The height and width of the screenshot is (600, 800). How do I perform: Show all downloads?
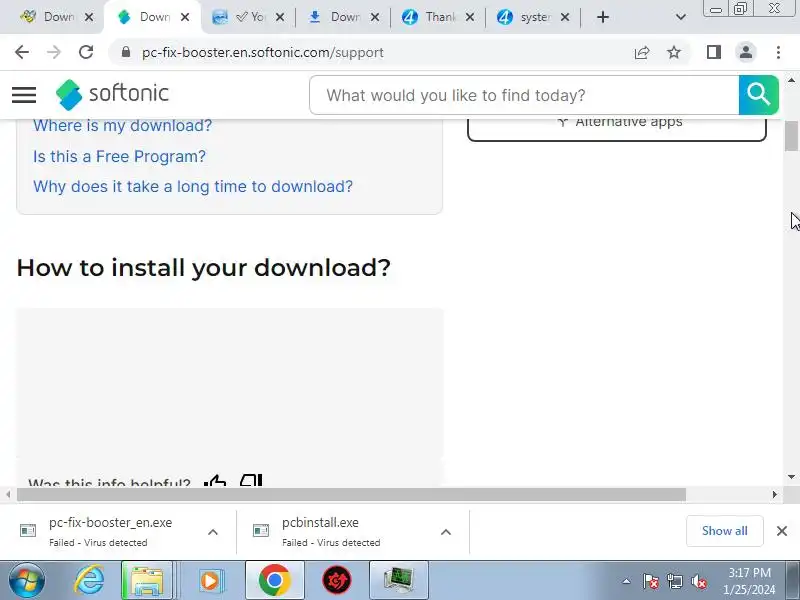(724, 531)
